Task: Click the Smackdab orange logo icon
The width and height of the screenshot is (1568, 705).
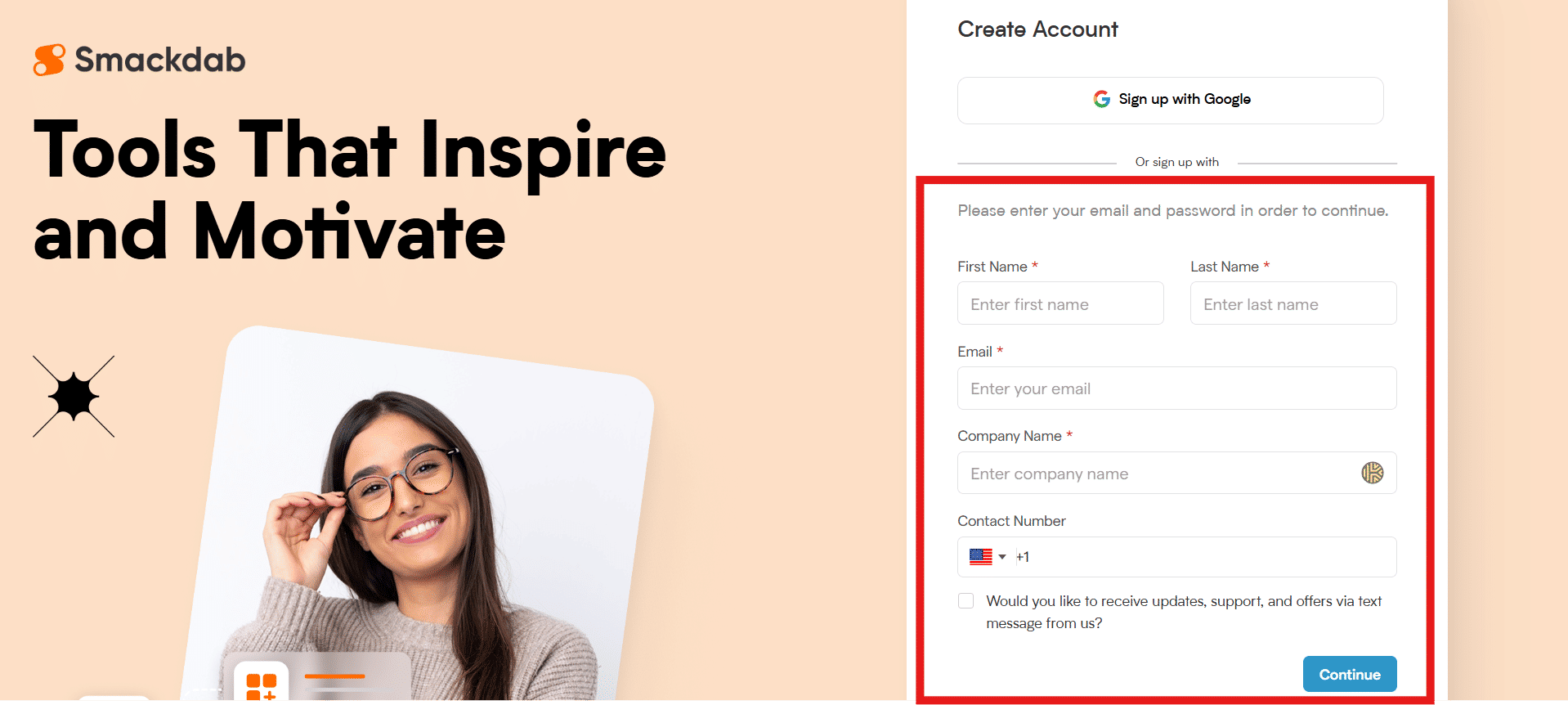Action: (x=49, y=60)
